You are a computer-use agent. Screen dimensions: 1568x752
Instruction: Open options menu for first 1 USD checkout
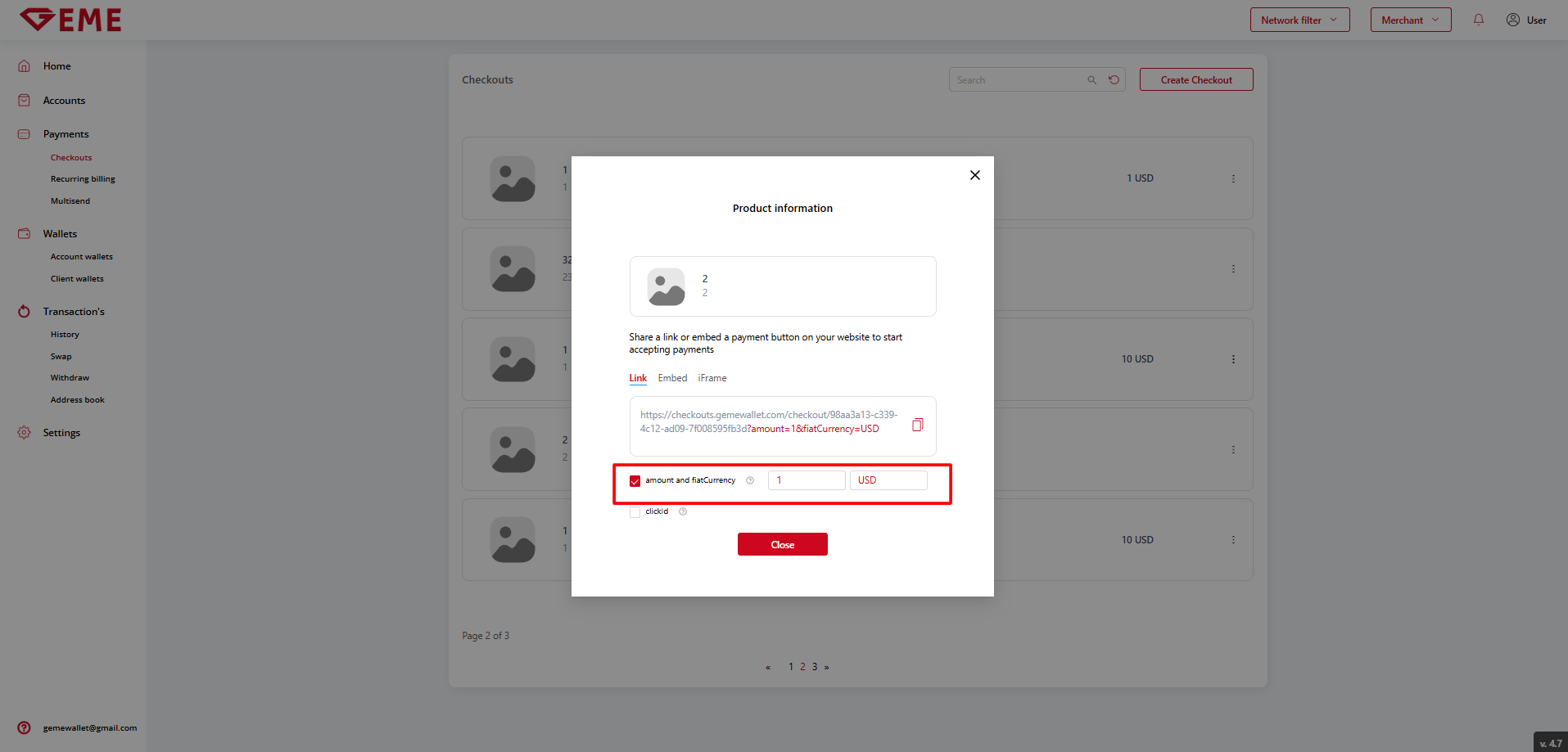coord(1233,178)
